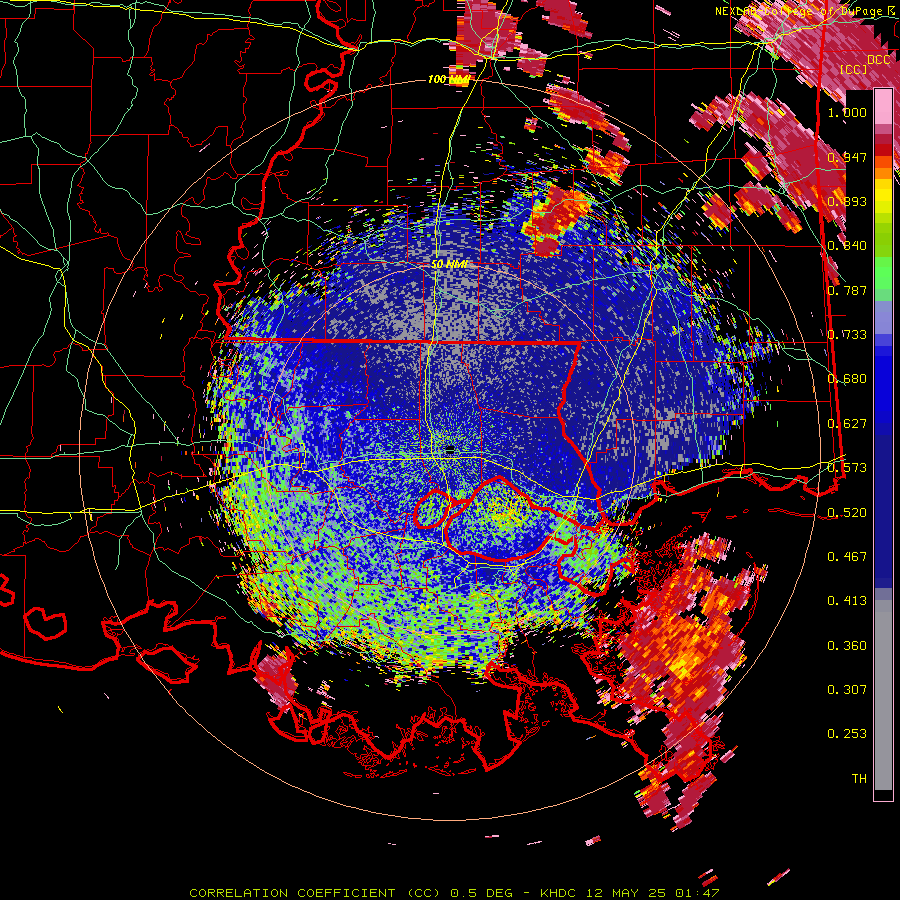Screen dimensions: 900x900
Task: Click the [CC] unit label
Action: pyautogui.click(x=854, y=69)
